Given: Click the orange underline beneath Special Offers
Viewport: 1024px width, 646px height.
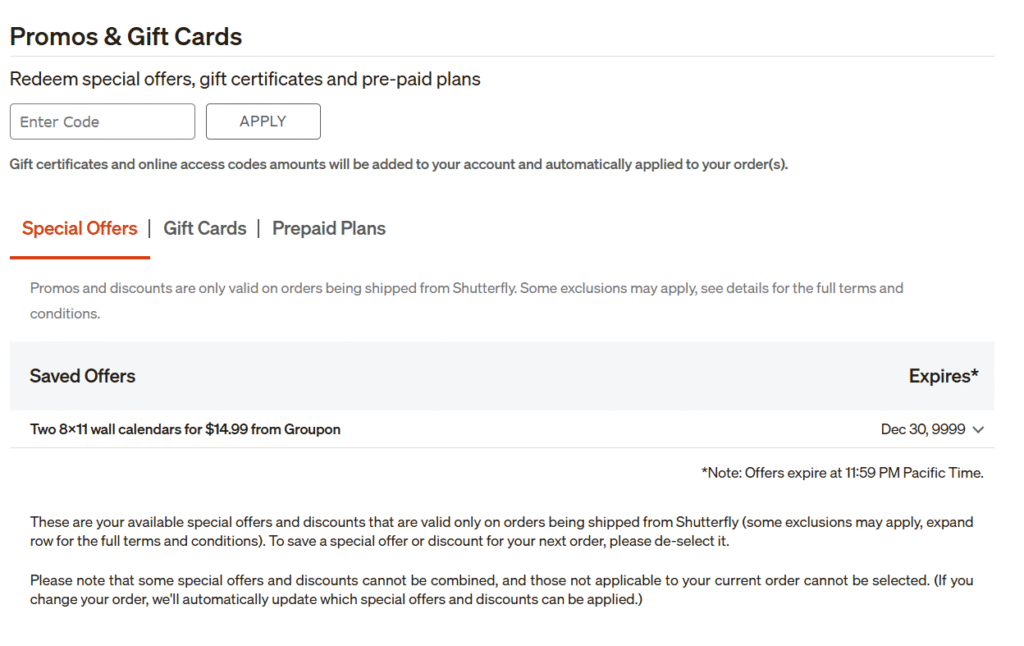Looking at the screenshot, I should pos(79,258).
